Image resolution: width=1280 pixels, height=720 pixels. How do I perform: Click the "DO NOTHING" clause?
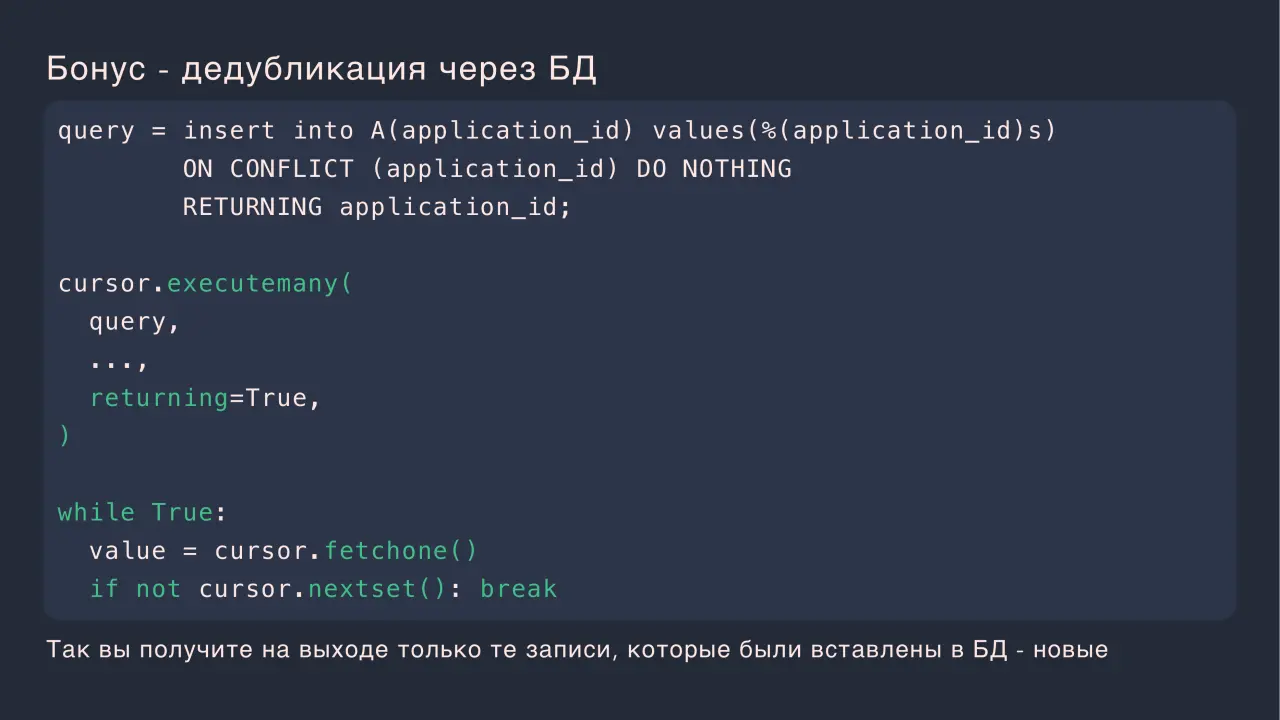point(714,169)
